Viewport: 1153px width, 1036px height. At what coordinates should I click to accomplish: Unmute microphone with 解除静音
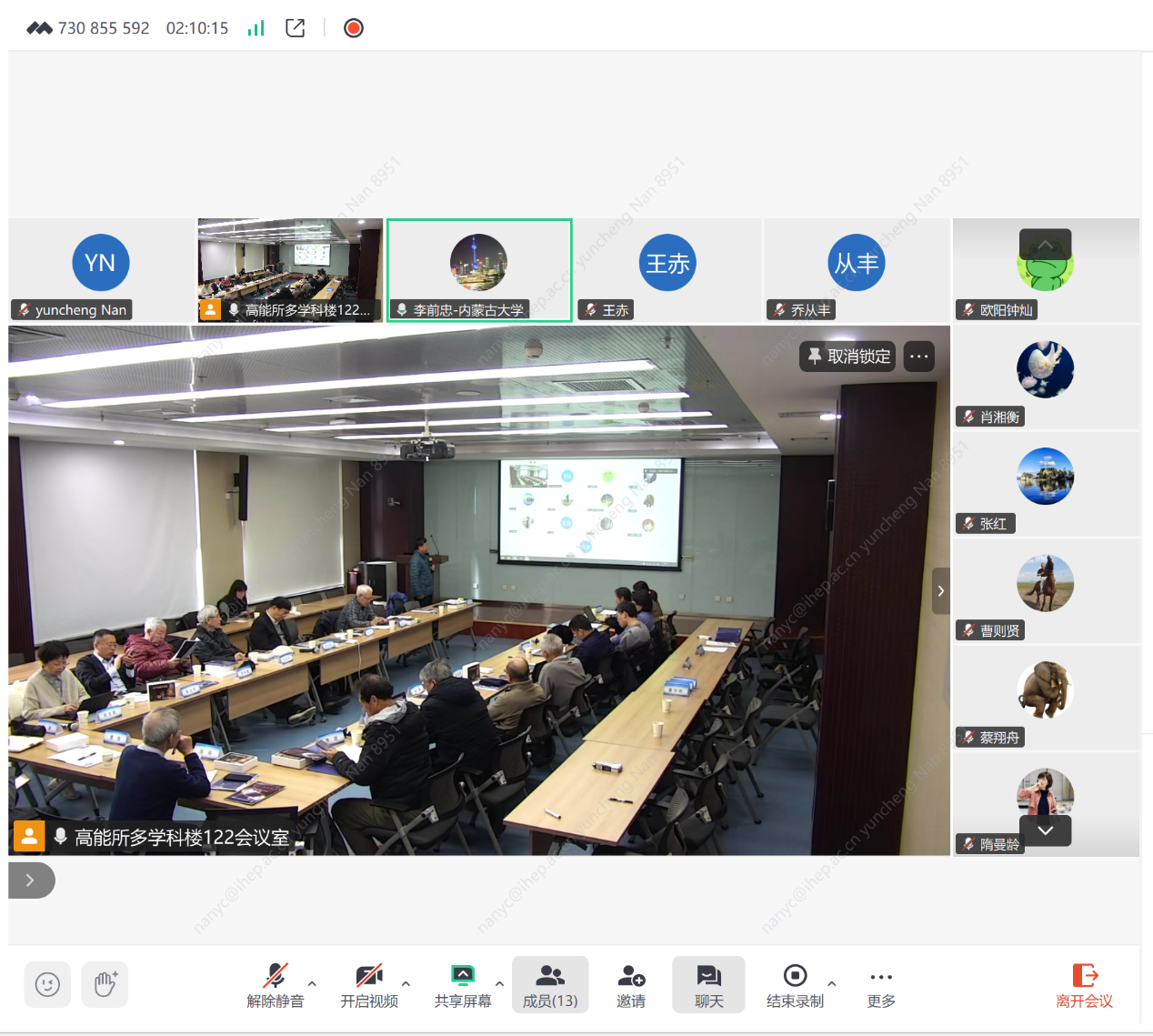[x=276, y=986]
